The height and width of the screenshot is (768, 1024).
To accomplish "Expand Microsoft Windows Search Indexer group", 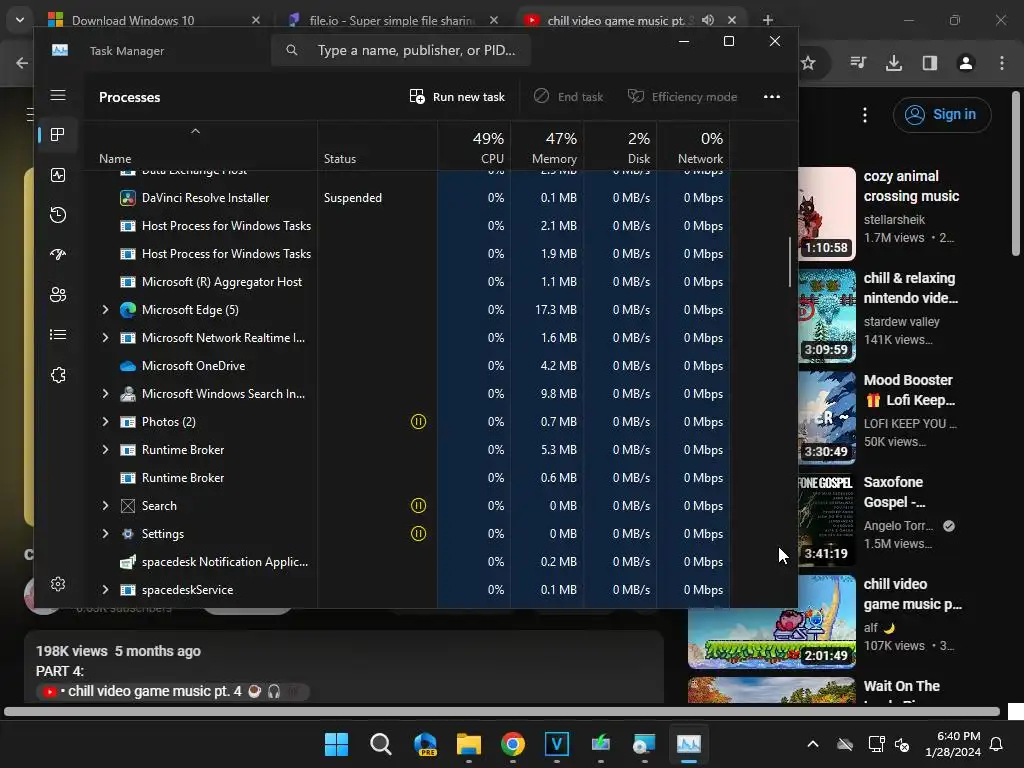I will click(105, 394).
